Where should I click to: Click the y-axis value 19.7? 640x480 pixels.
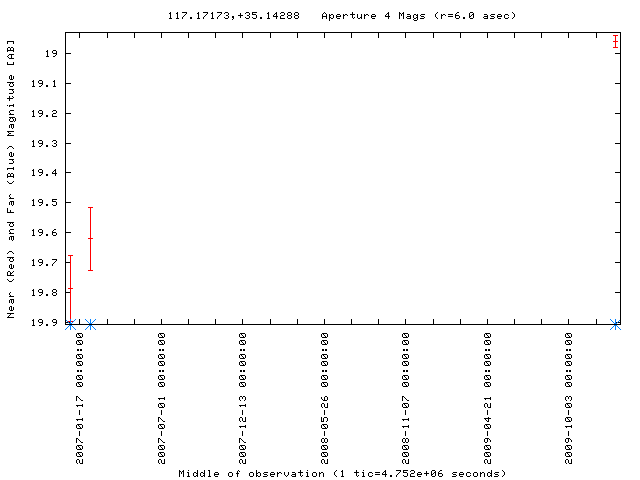click(44, 262)
